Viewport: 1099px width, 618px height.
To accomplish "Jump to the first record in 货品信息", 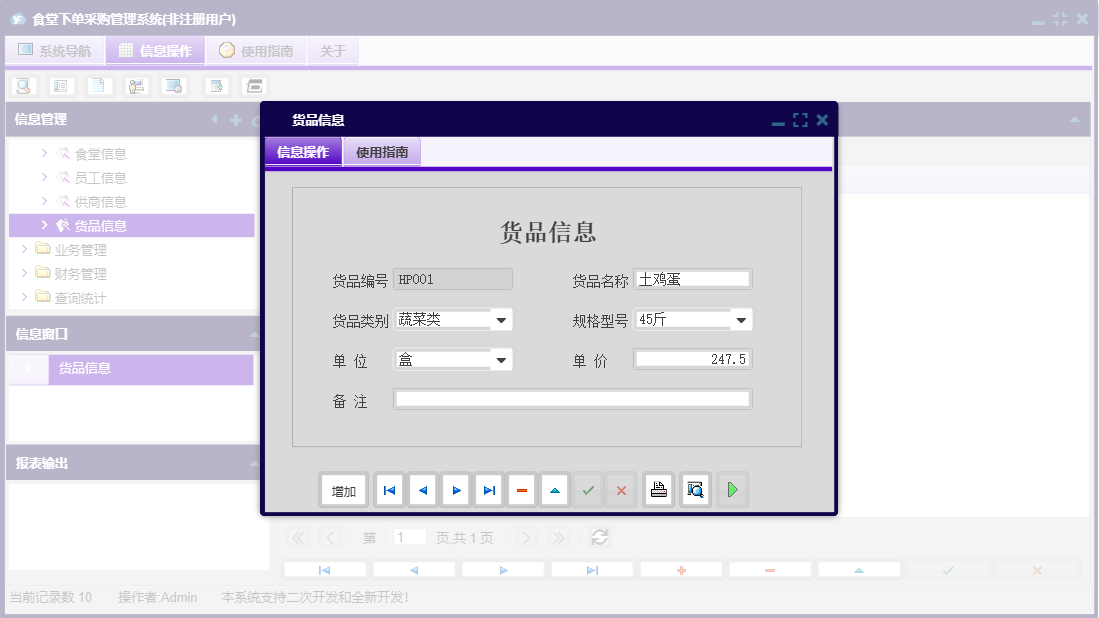I will pyautogui.click(x=389, y=489).
